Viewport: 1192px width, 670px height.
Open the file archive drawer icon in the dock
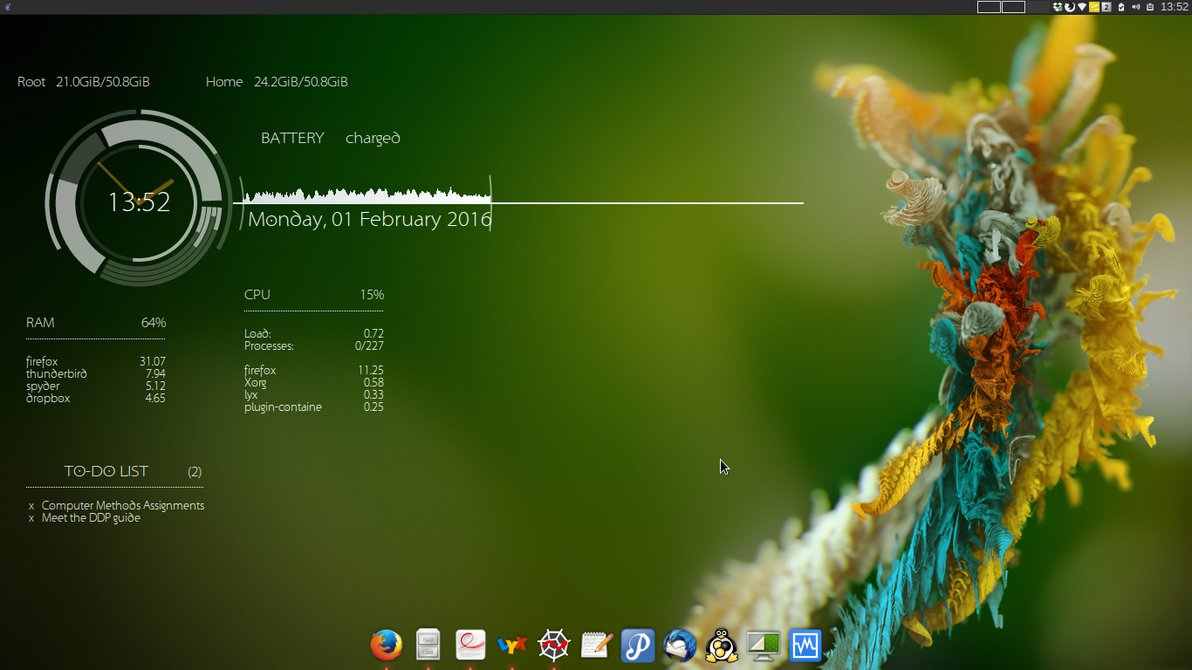click(x=428, y=645)
